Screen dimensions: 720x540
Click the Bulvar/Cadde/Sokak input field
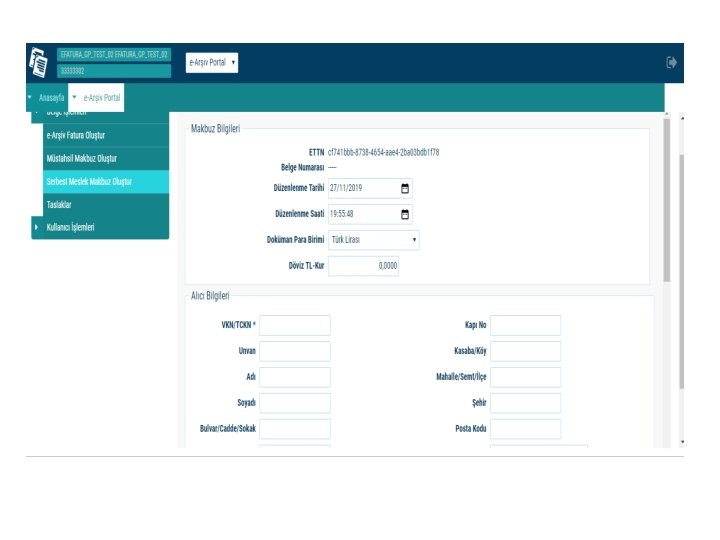point(295,429)
